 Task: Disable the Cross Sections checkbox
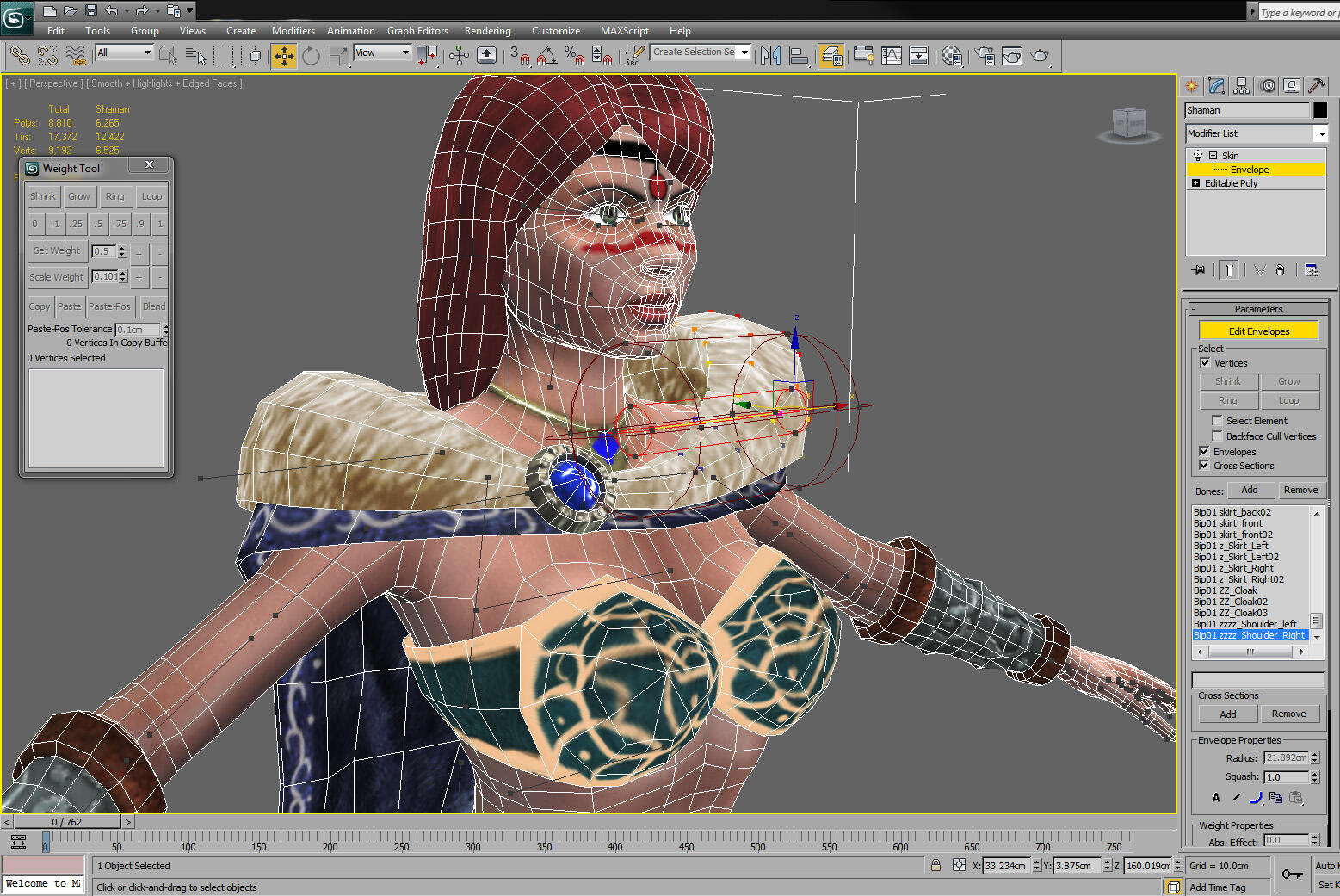pyautogui.click(x=1203, y=465)
